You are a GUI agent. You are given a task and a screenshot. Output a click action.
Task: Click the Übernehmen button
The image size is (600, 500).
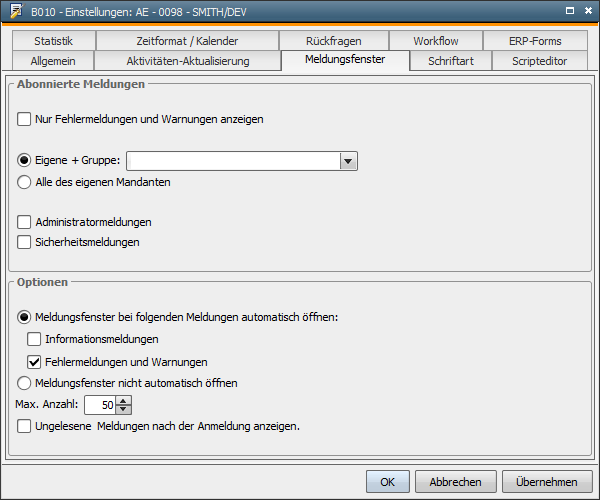547,481
